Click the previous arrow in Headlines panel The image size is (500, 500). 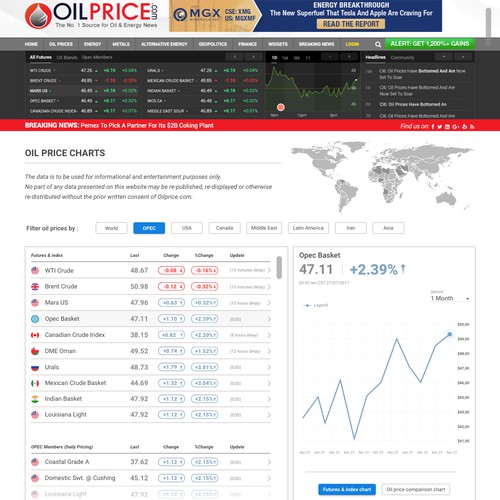444,57
